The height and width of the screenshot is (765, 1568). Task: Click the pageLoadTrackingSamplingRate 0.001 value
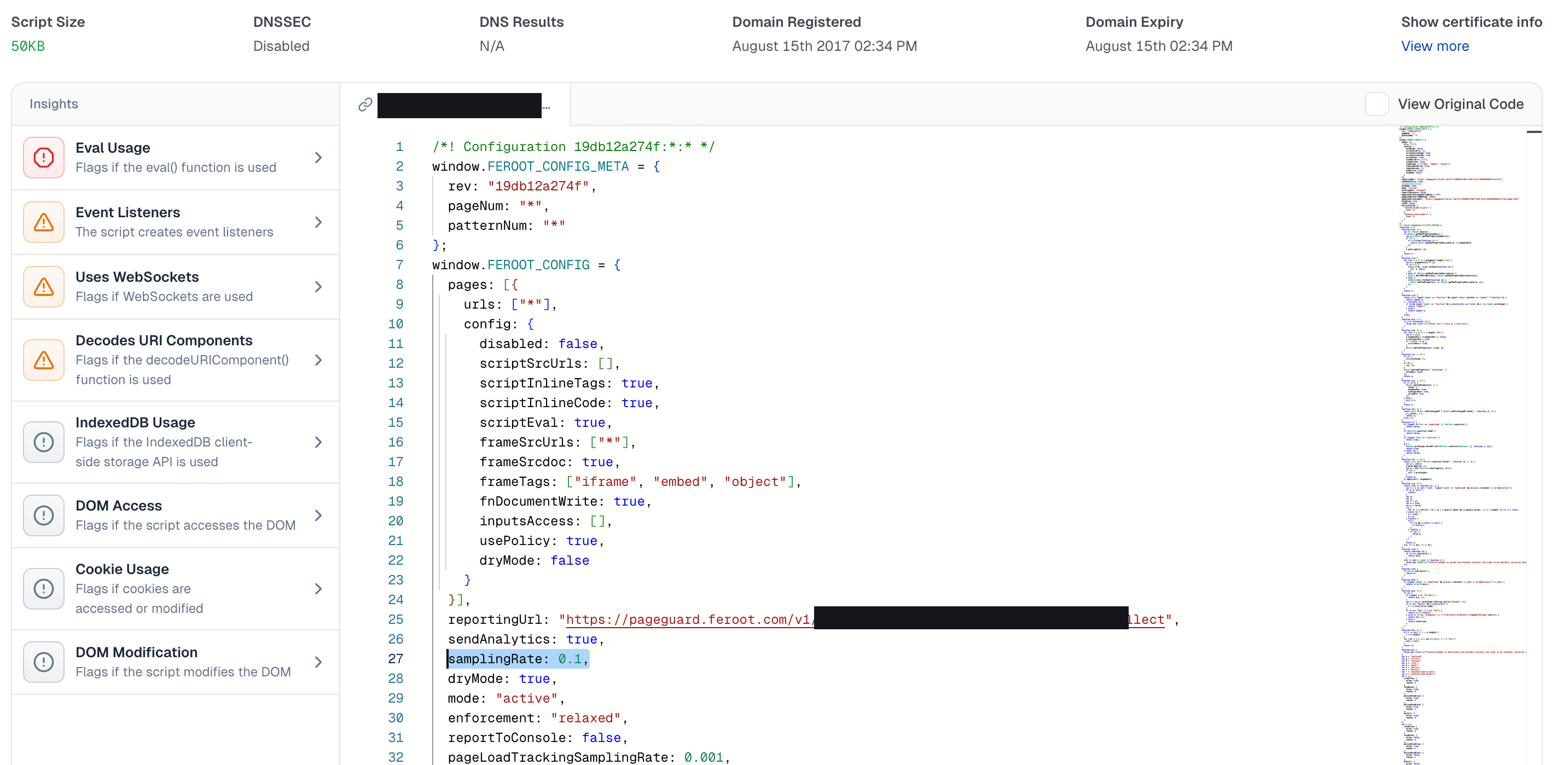point(704,757)
